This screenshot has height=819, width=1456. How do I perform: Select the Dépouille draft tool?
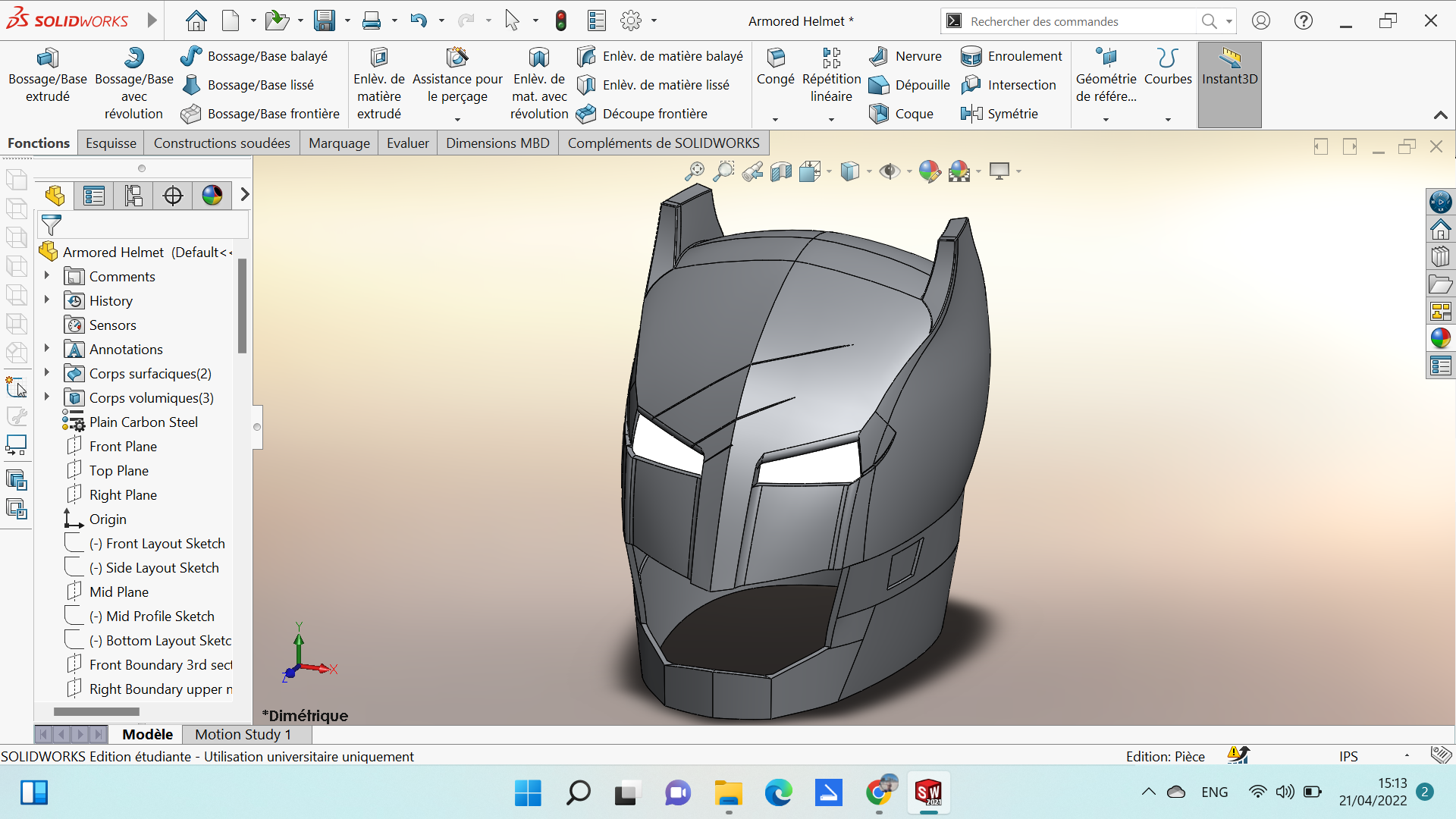pos(909,85)
